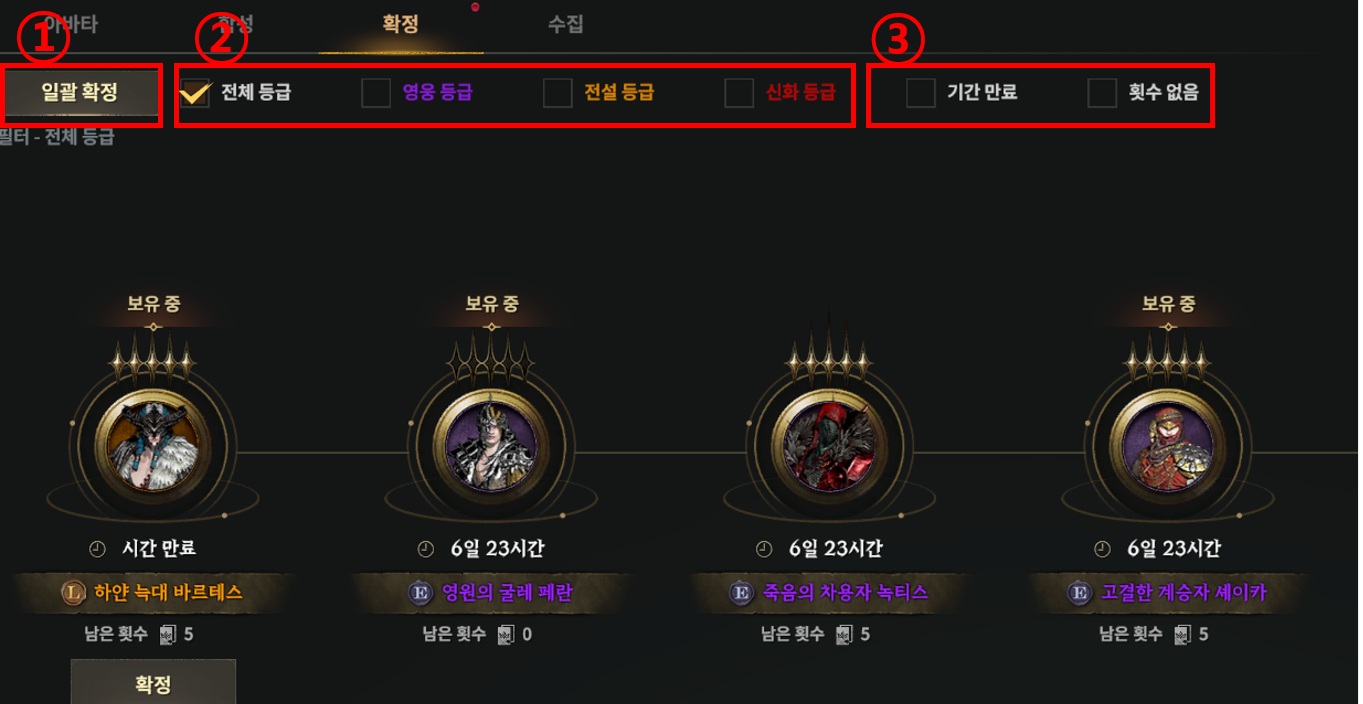Click the clock icon for 셰이카's 6일 23시간
Image resolution: width=1363 pixels, height=704 pixels.
coord(1102,548)
